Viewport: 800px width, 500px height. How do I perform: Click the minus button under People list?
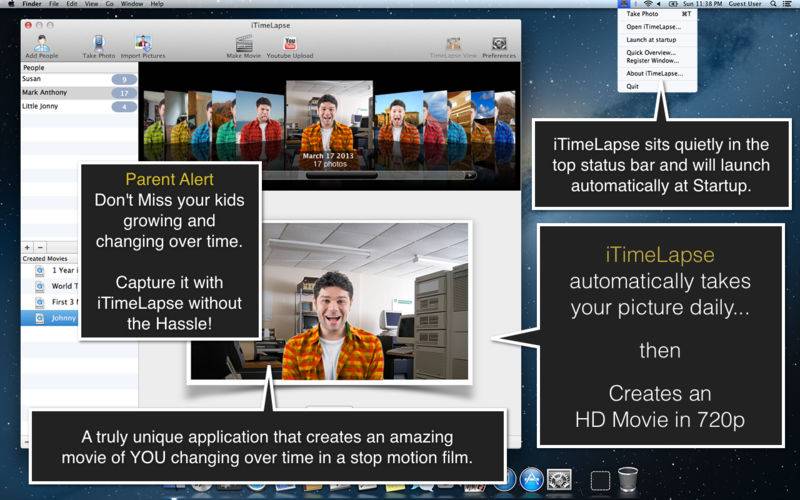[40, 247]
